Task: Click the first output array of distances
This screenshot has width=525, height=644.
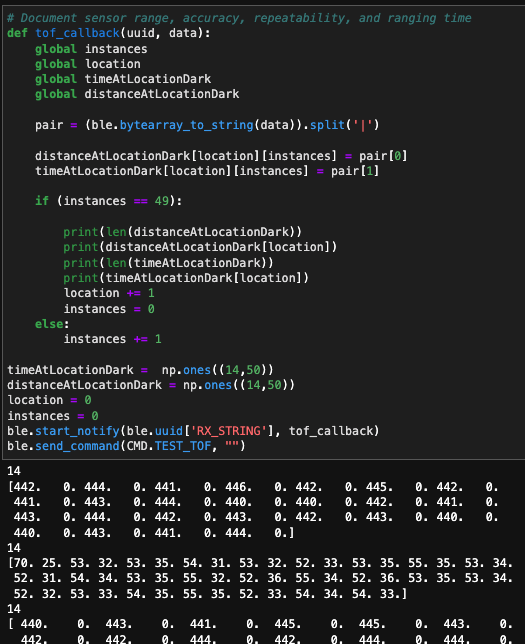Action: pos(253,510)
